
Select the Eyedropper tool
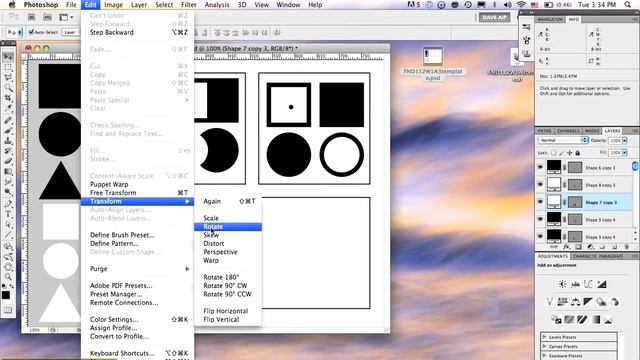[x=8, y=108]
